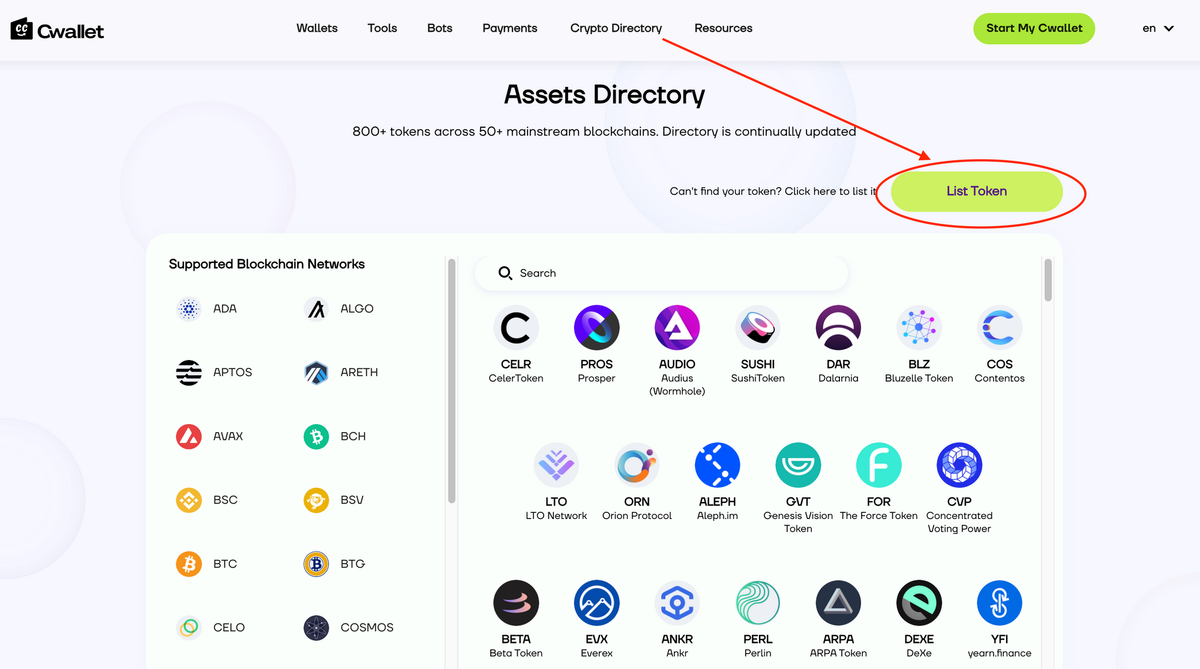
Task: Filter by the ADA network
Action: (x=206, y=309)
